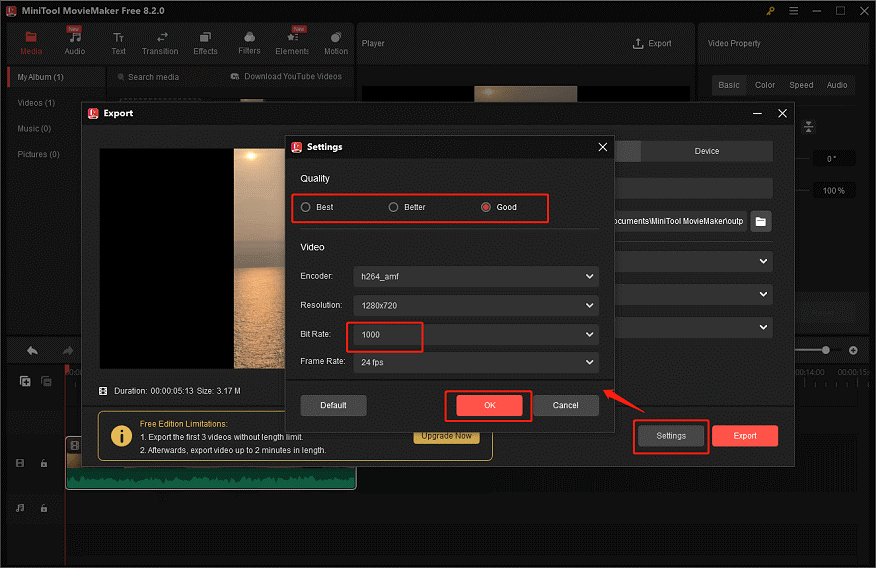Click the add track icon
The width and height of the screenshot is (876, 568).
coord(25,381)
